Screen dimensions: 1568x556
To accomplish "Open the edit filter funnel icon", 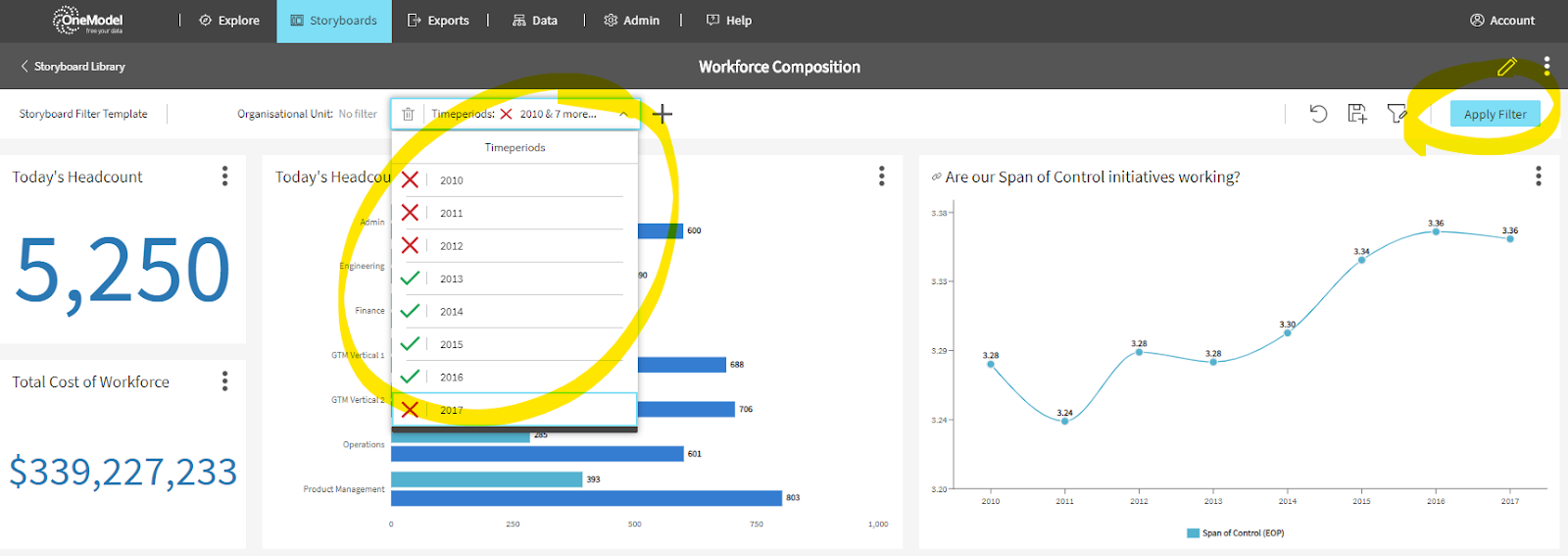I will [x=1396, y=114].
